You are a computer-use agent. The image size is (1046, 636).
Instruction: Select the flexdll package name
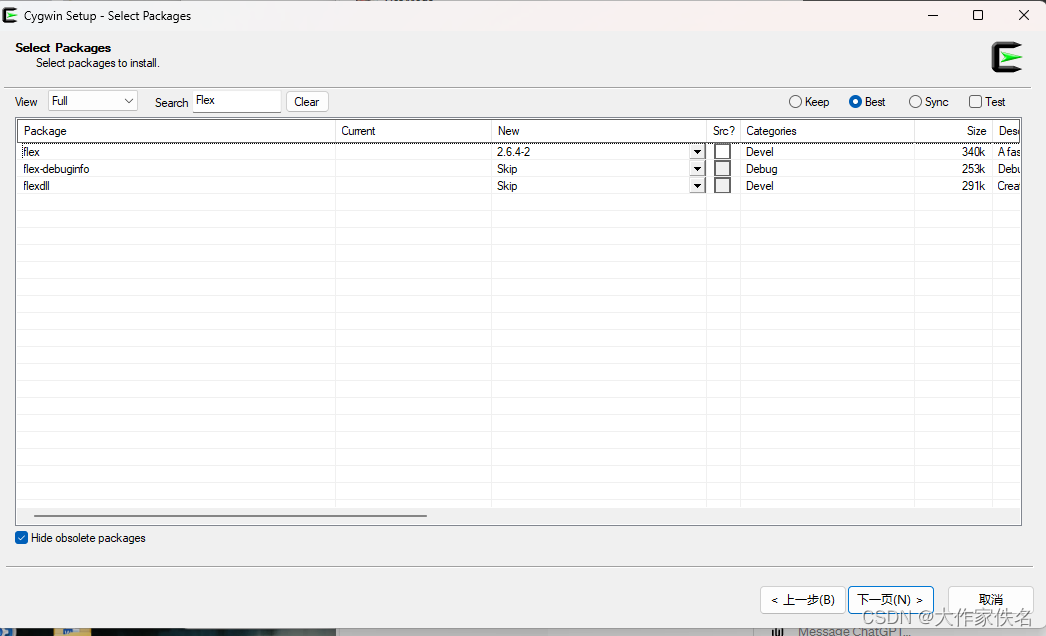click(37, 186)
